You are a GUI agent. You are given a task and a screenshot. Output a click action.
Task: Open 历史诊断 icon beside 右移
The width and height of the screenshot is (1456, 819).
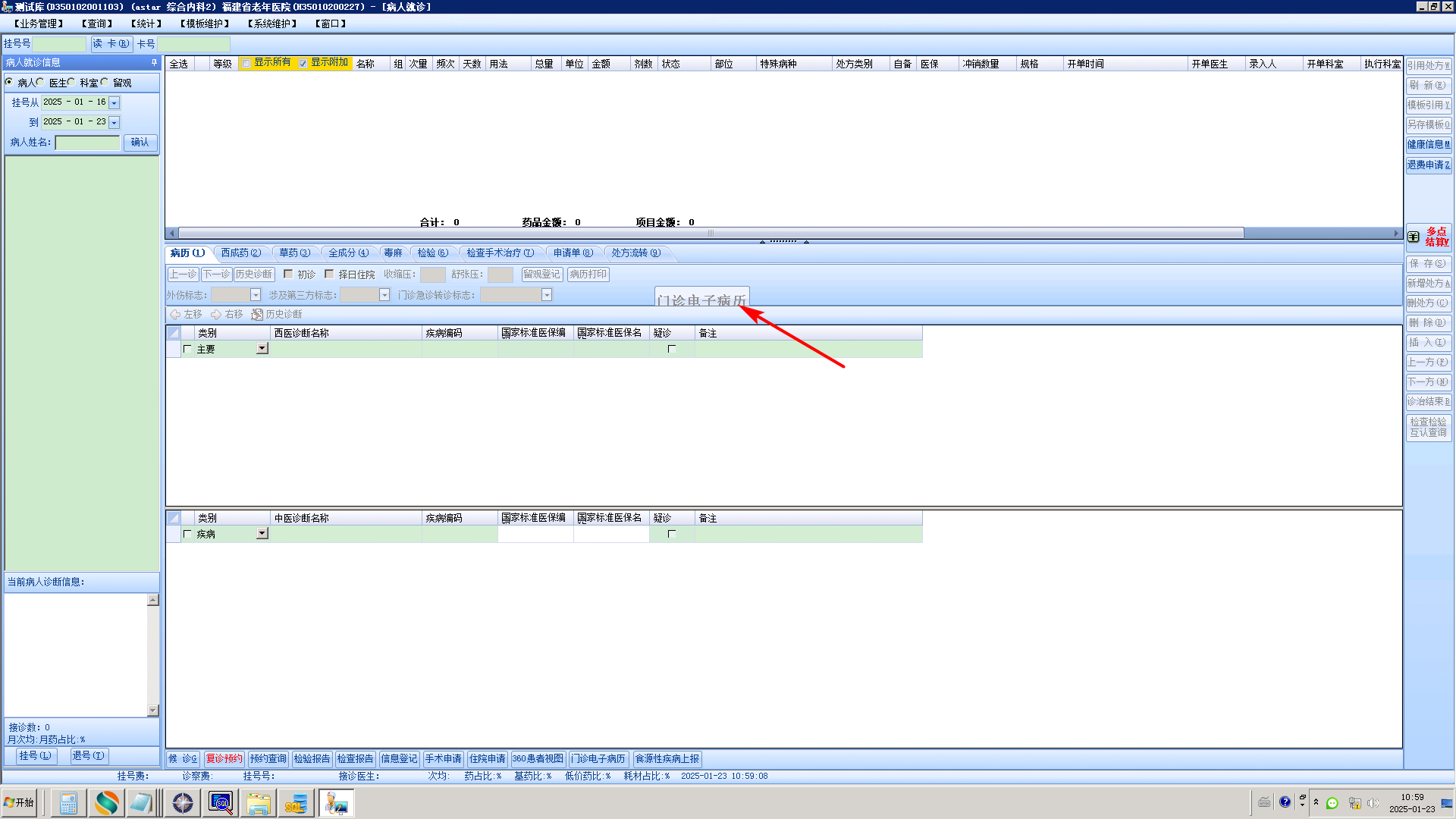[257, 314]
